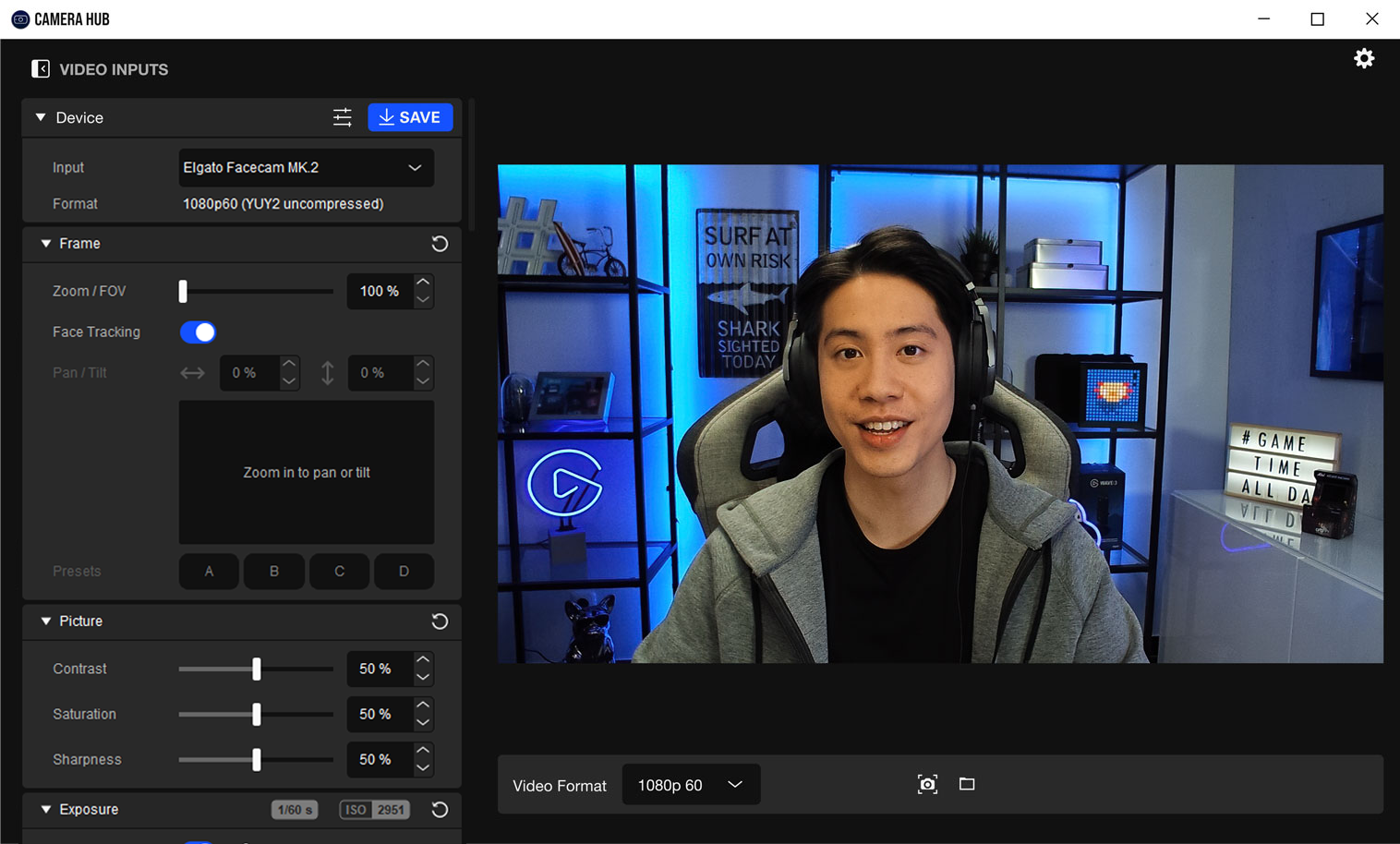Close the Camera Hub window

point(1372,19)
